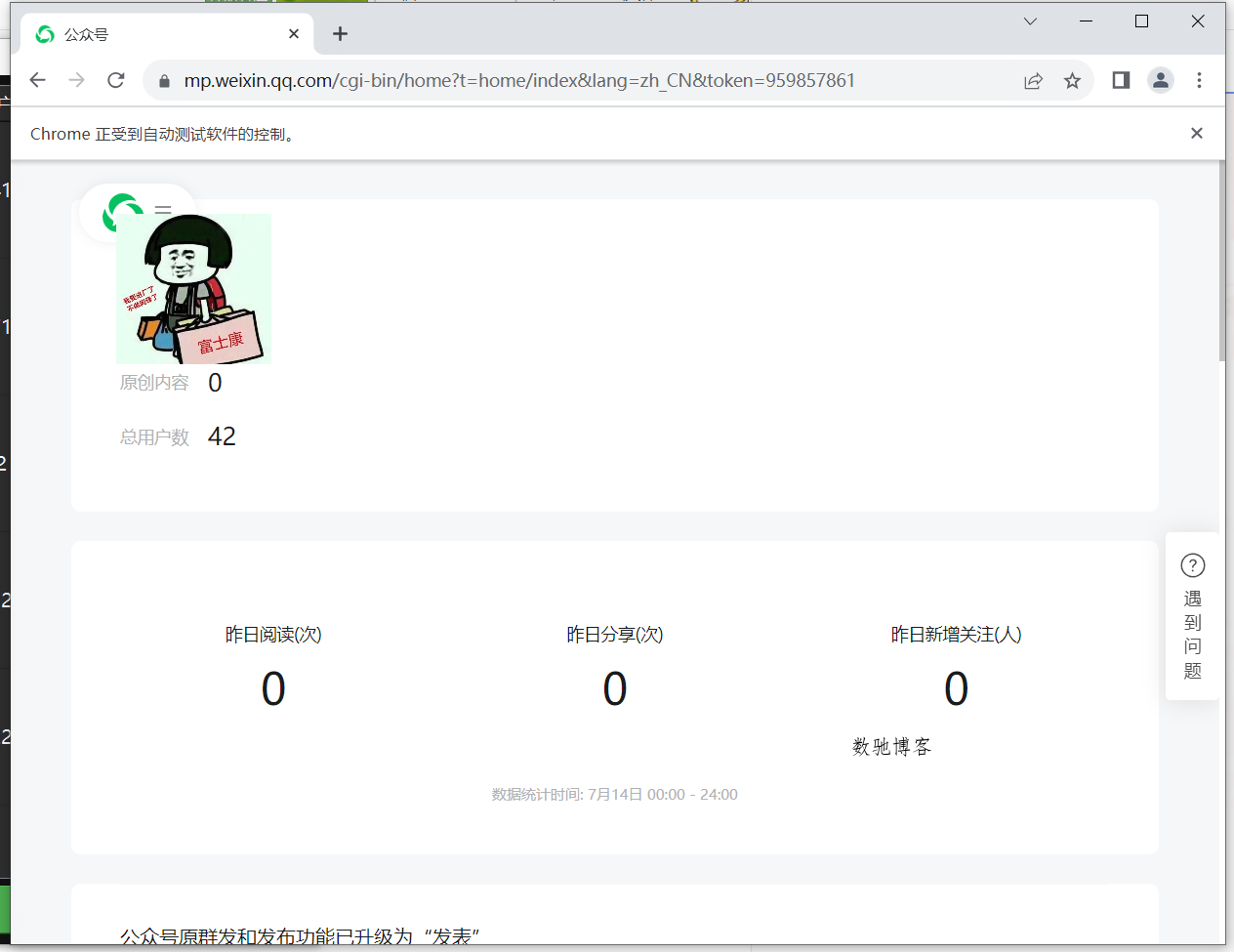1234x952 pixels.
Task: Bookmark this page with the star icon
Action: [x=1072, y=81]
